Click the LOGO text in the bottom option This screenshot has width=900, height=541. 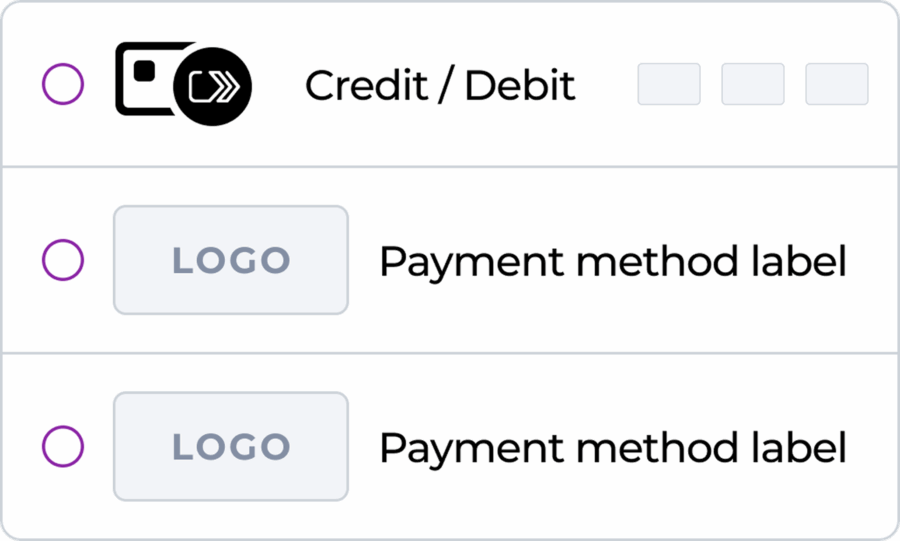(231, 447)
